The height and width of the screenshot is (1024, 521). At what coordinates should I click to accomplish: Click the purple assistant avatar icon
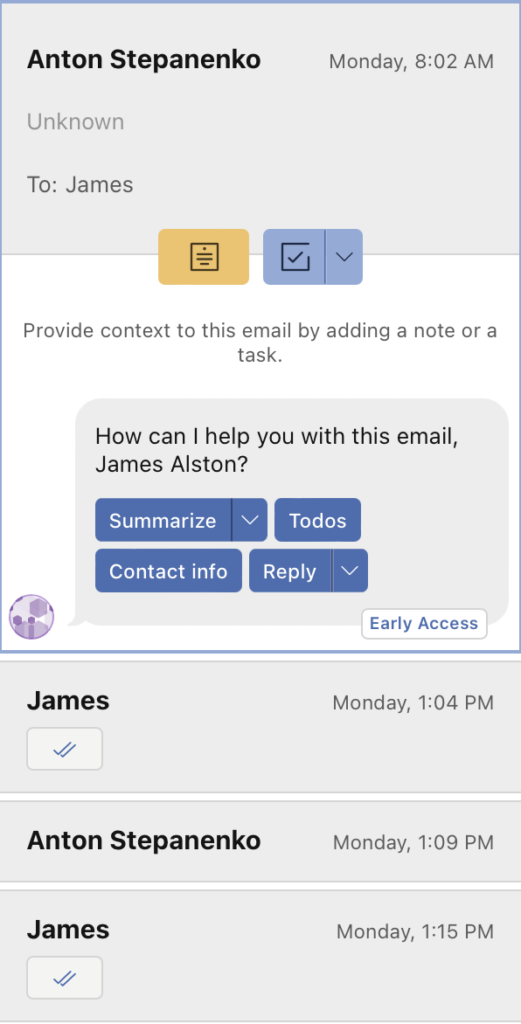tap(31, 616)
